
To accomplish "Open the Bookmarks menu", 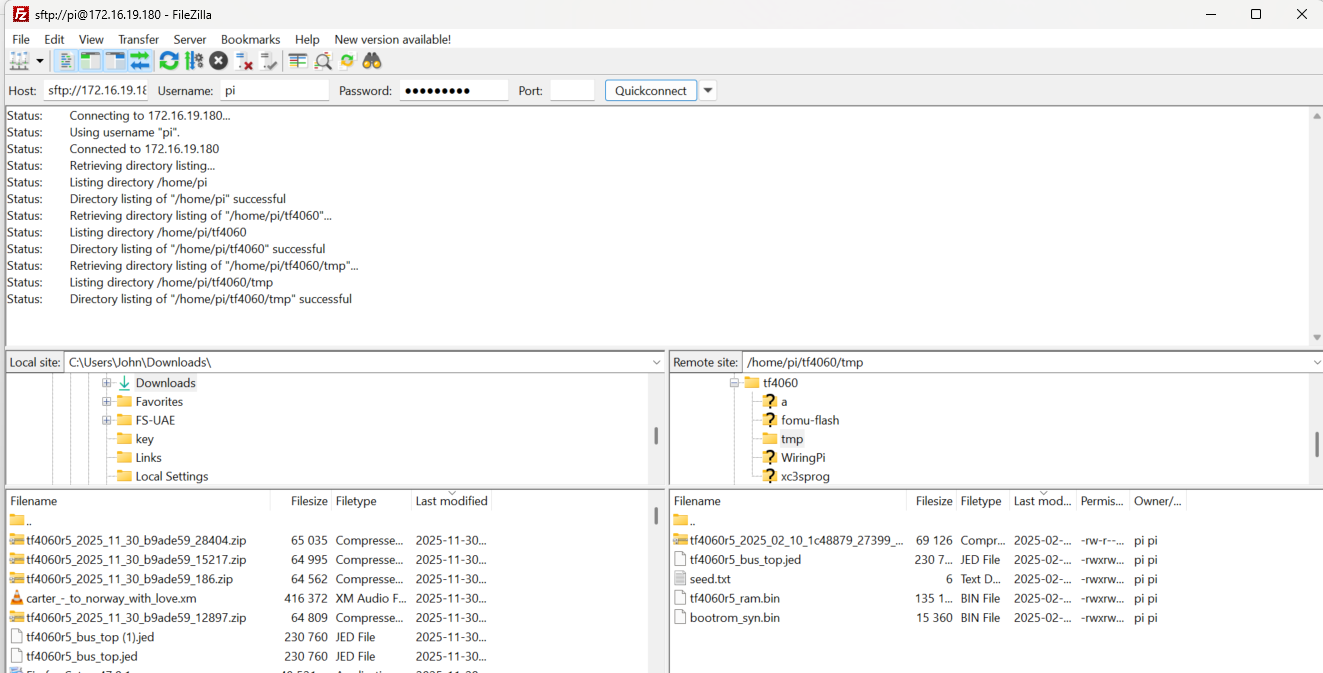I will 250,39.
